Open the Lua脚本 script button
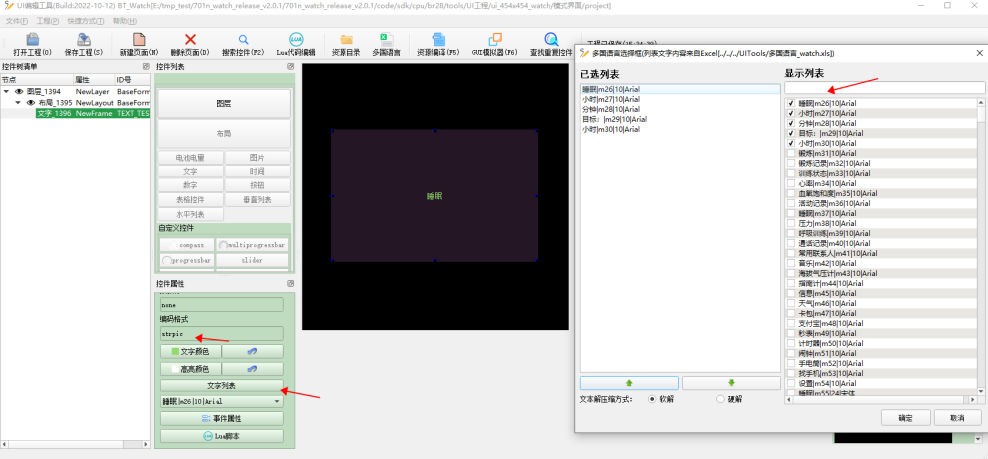Viewport: 988px width, 459px height. coord(222,436)
